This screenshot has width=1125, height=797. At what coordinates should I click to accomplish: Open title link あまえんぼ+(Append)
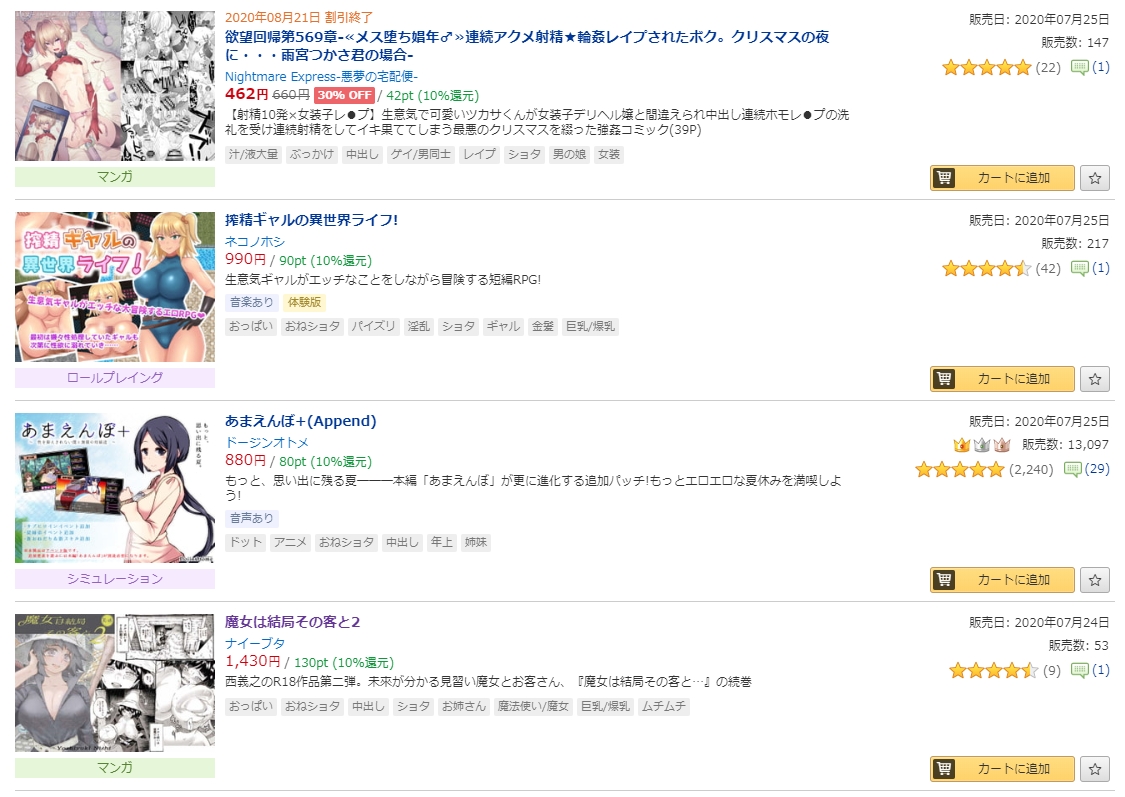(x=301, y=421)
